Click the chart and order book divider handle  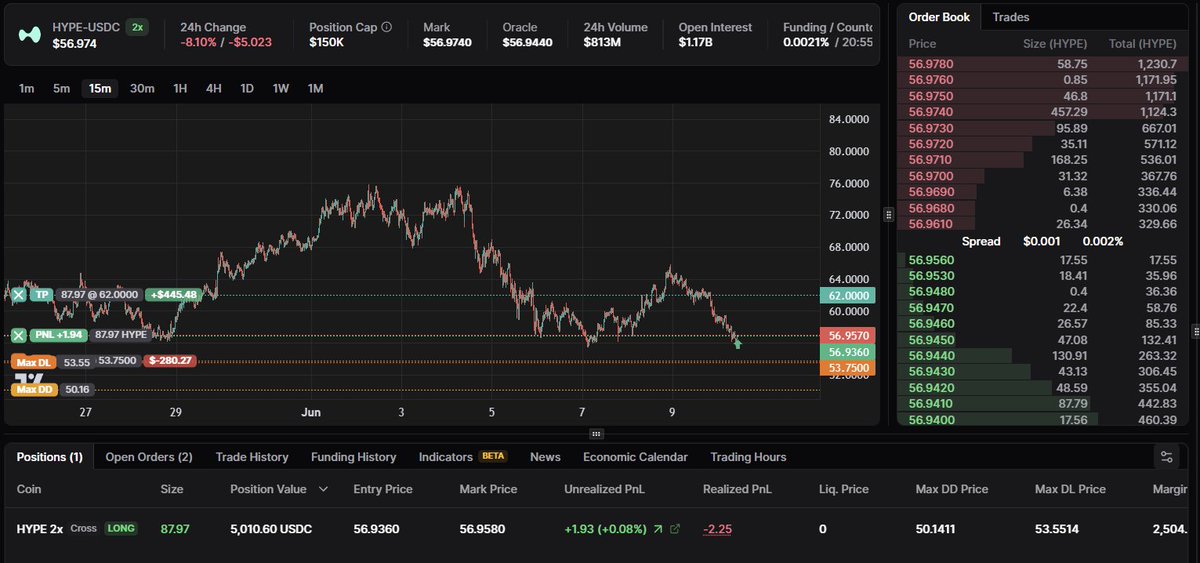click(x=888, y=214)
